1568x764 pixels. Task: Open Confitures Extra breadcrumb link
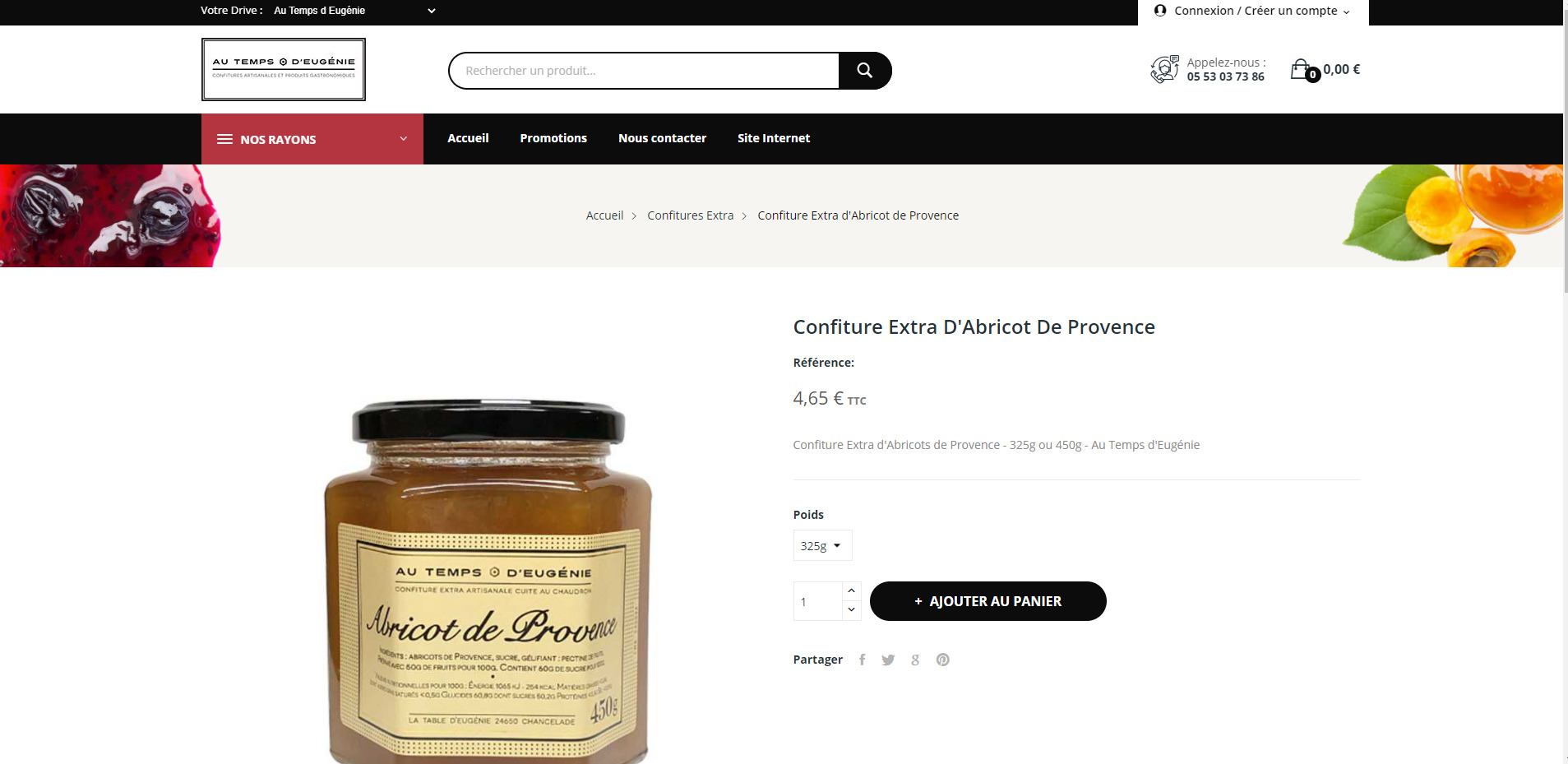pos(690,215)
